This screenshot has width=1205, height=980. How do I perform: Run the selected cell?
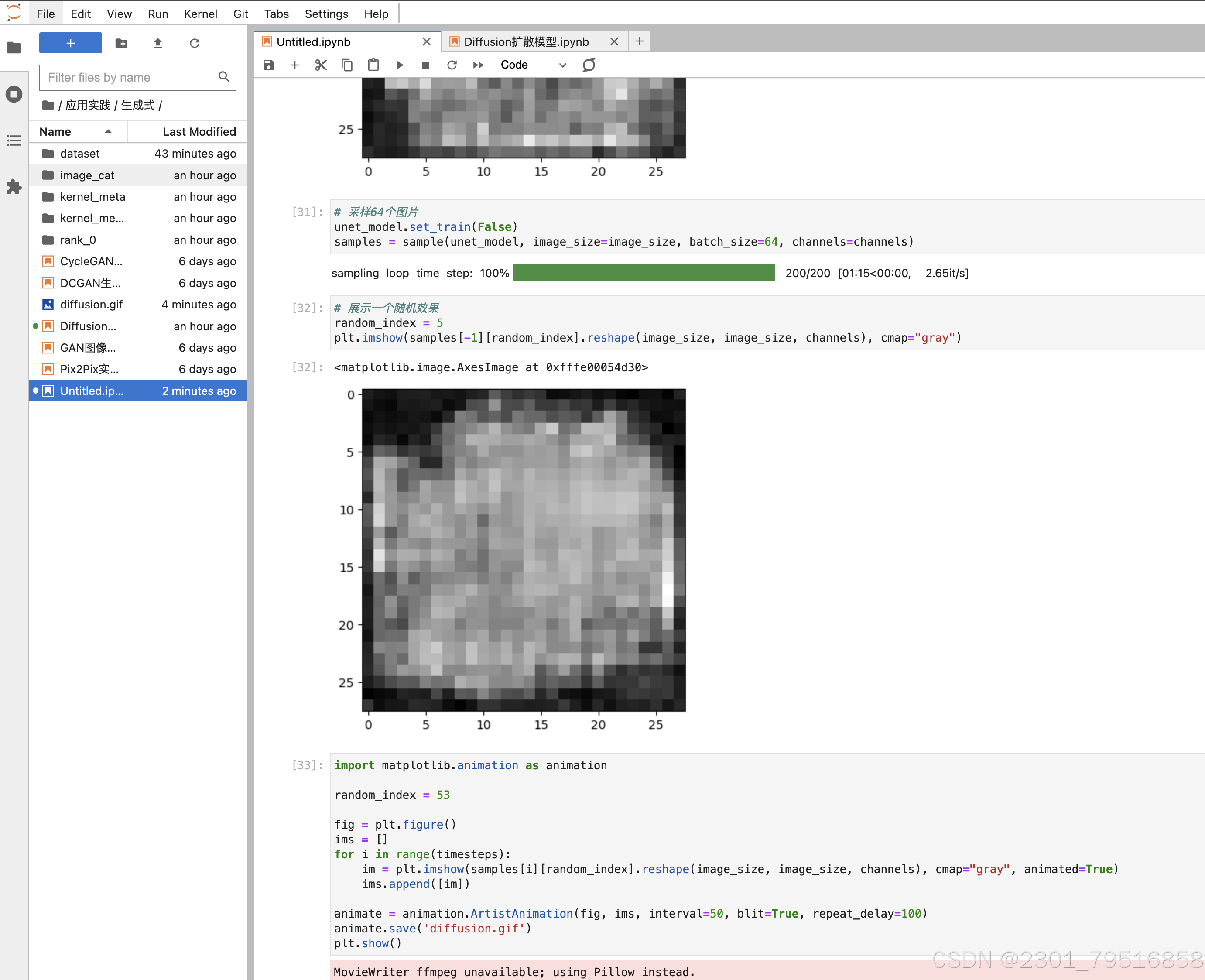pos(400,65)
